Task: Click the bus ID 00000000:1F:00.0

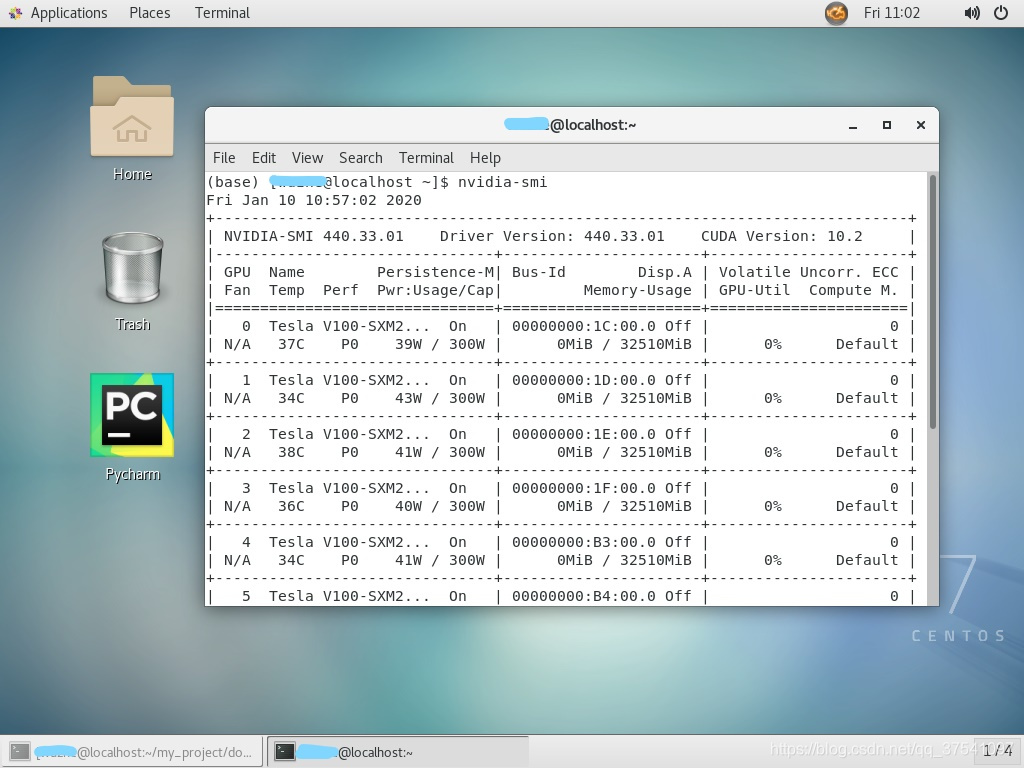Action: (x=584, y=488)
